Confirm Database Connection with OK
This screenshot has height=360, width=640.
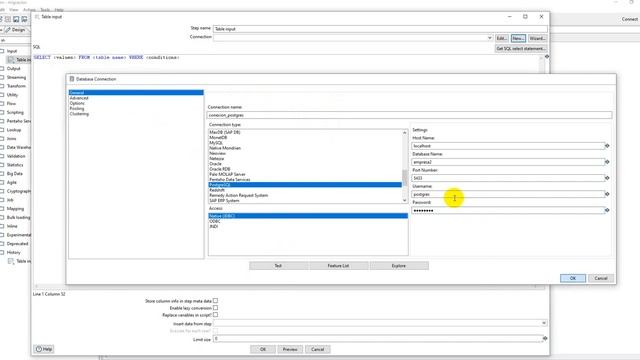[x=573, y=278]
